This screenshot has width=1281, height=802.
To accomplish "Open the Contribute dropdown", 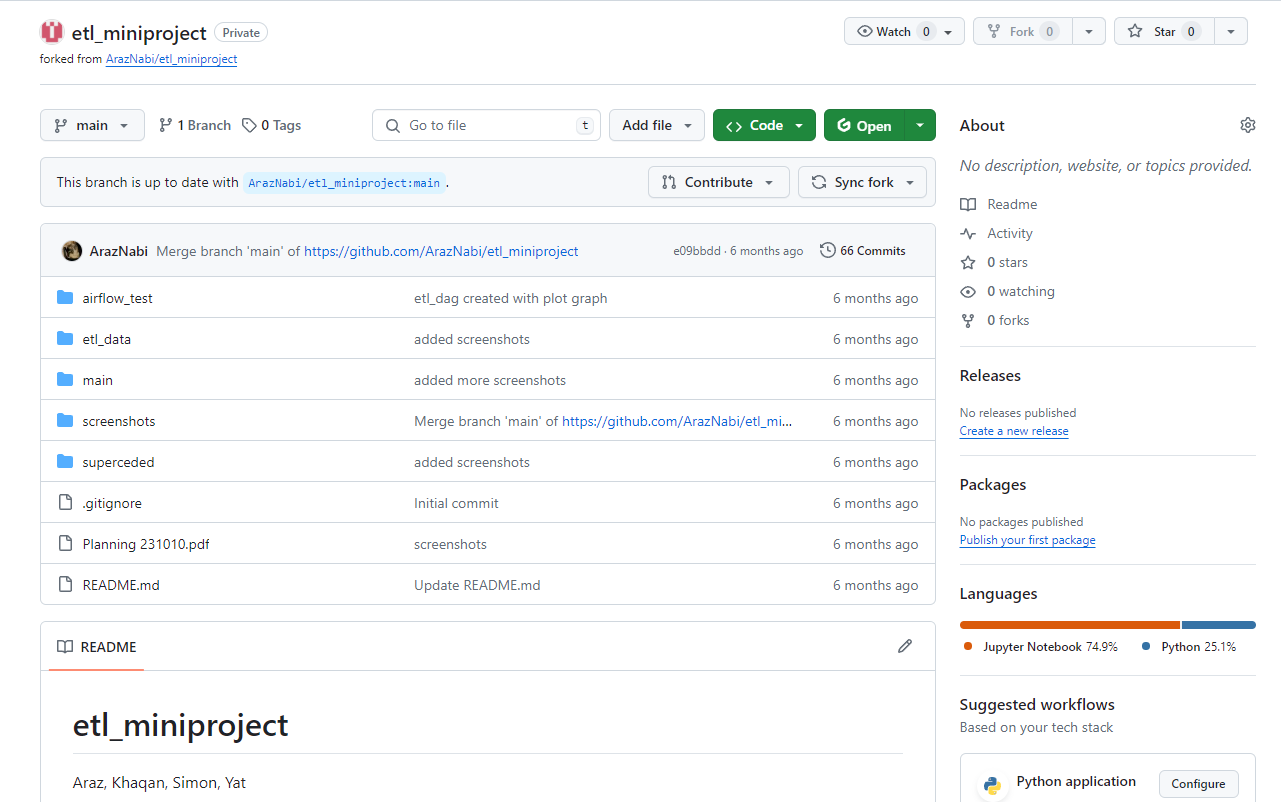I will click(x=718, y=182).
